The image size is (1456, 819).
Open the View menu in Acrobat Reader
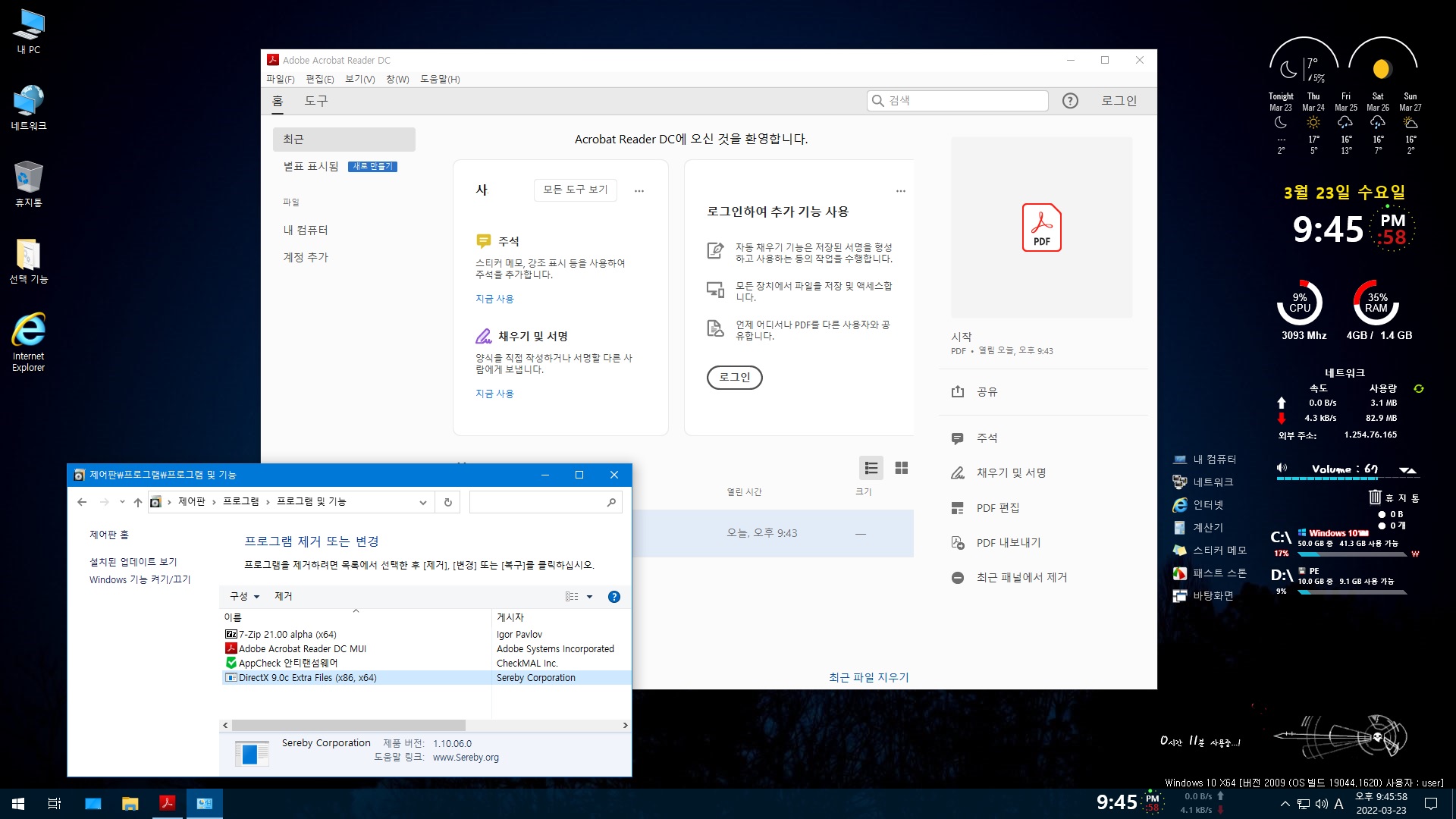[359, 80]
